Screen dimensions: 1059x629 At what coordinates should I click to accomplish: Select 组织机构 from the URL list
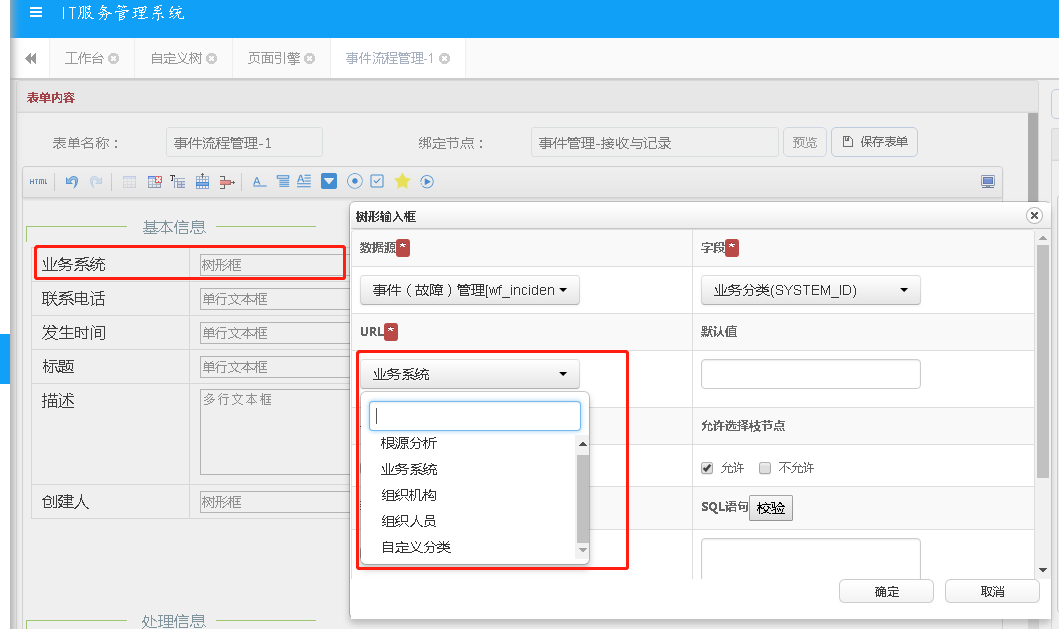point(408,495)
